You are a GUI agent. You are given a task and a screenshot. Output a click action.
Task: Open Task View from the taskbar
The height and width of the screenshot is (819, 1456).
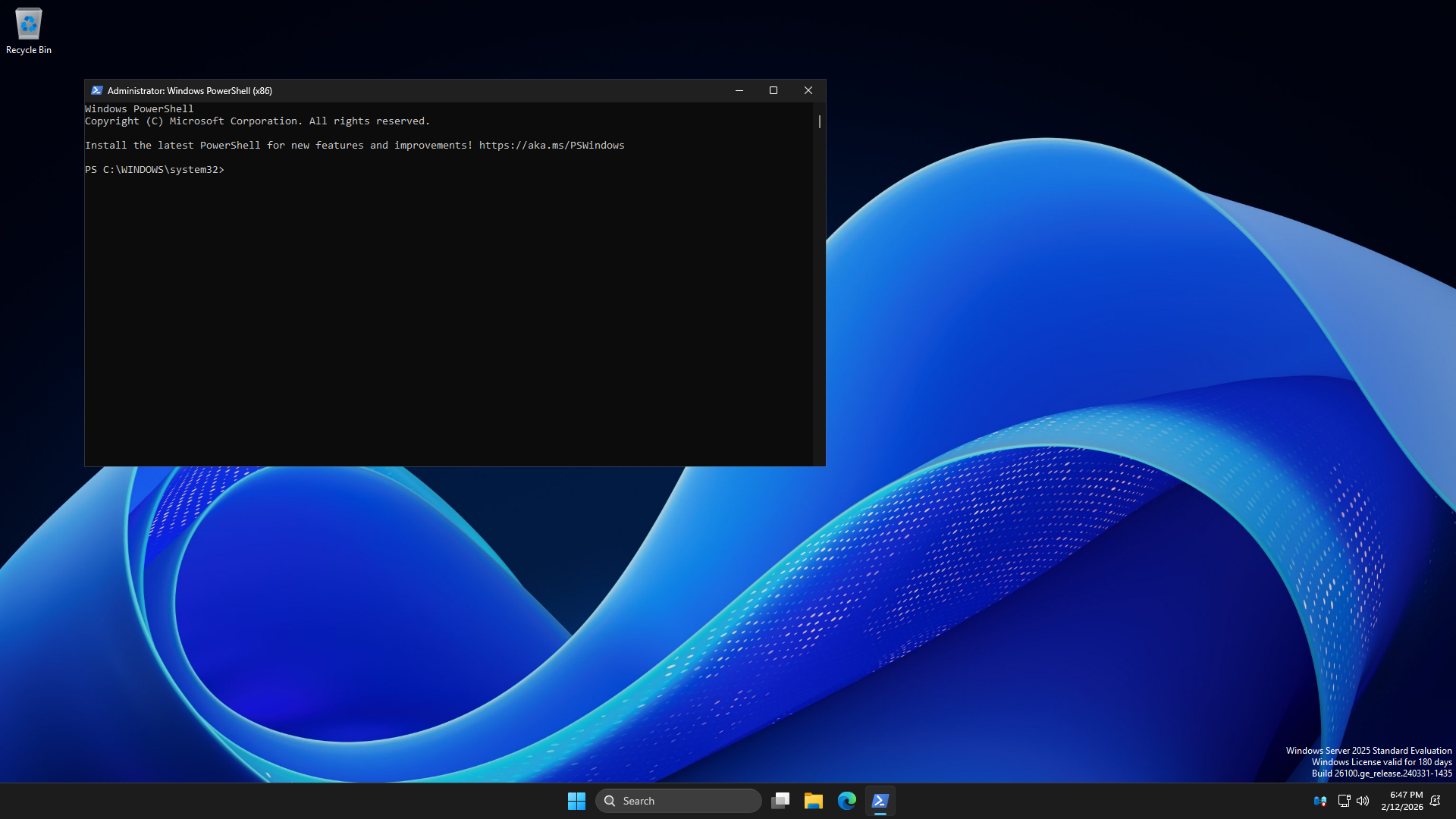(780, 801)
